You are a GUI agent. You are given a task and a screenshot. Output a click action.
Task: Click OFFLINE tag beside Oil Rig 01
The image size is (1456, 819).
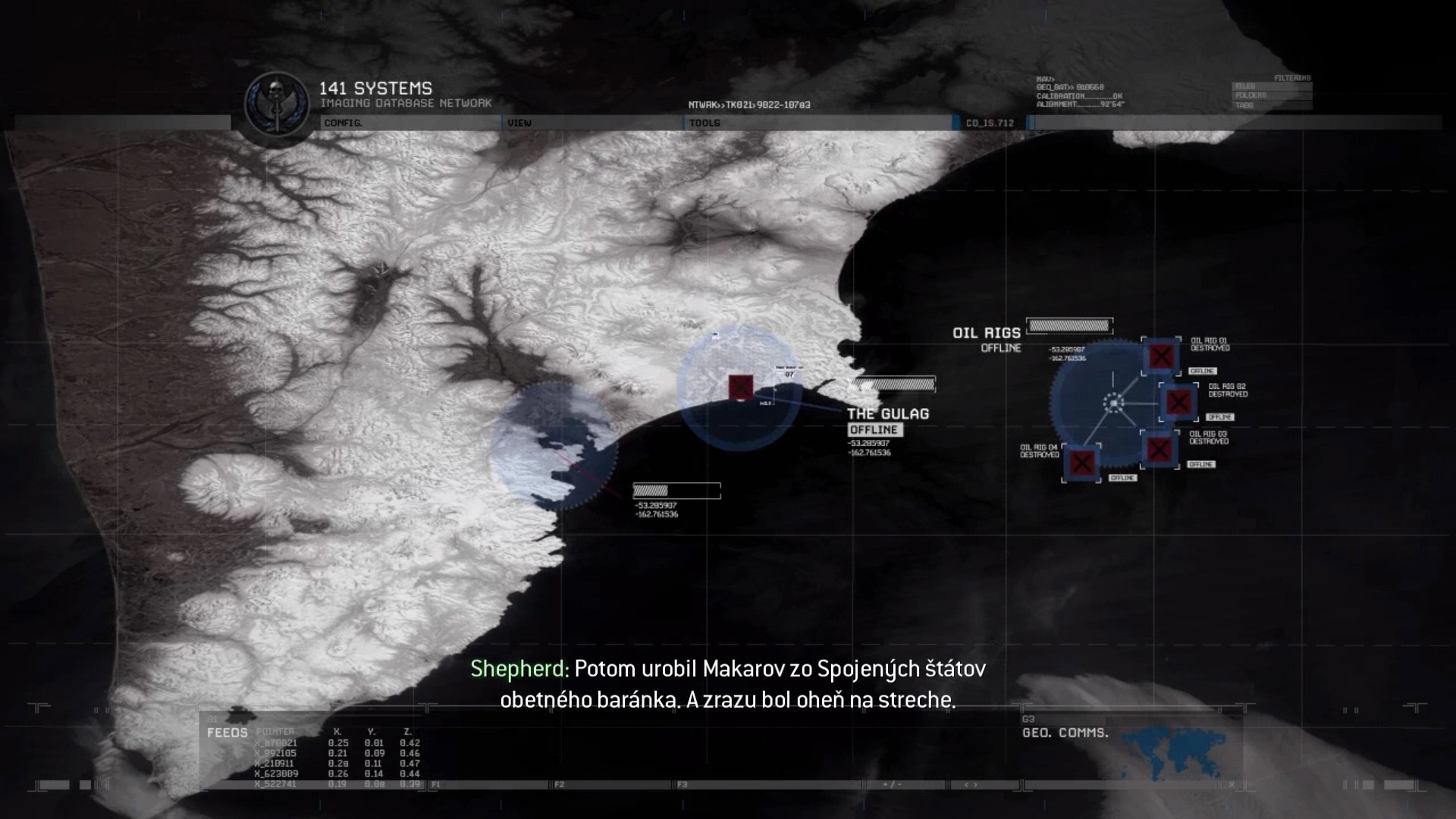[x=1203, y=371]
